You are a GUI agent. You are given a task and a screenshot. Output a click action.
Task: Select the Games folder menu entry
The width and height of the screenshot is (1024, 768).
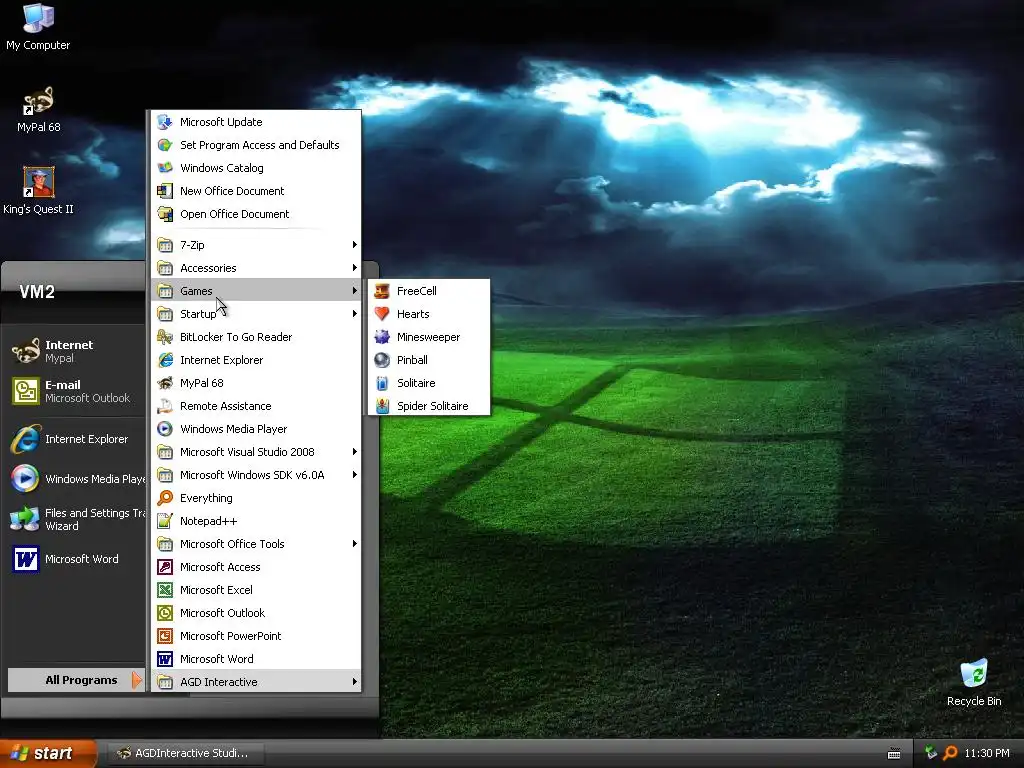[x=256, y=291]
